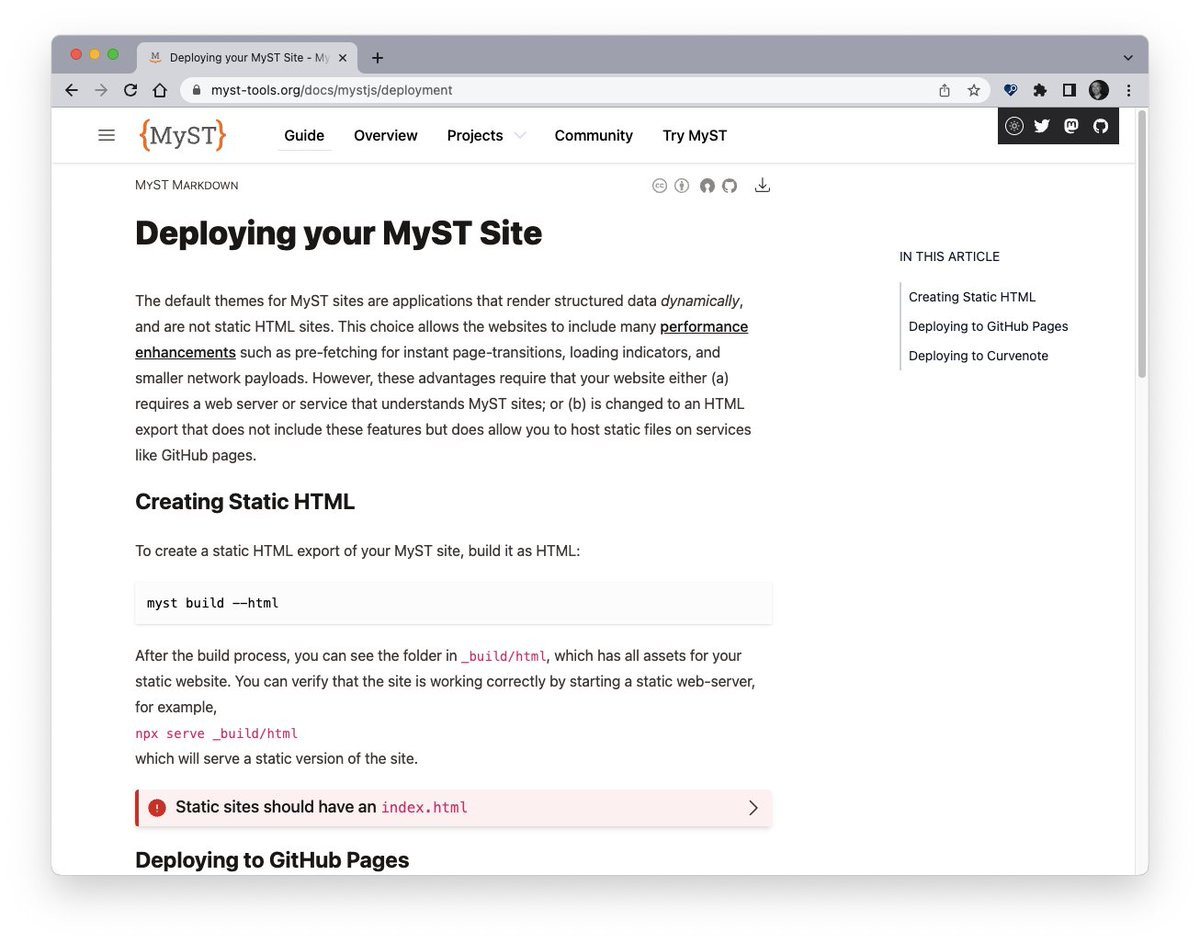Open a new browser tab
The image size is (1200, 943).
click(377, 58)
